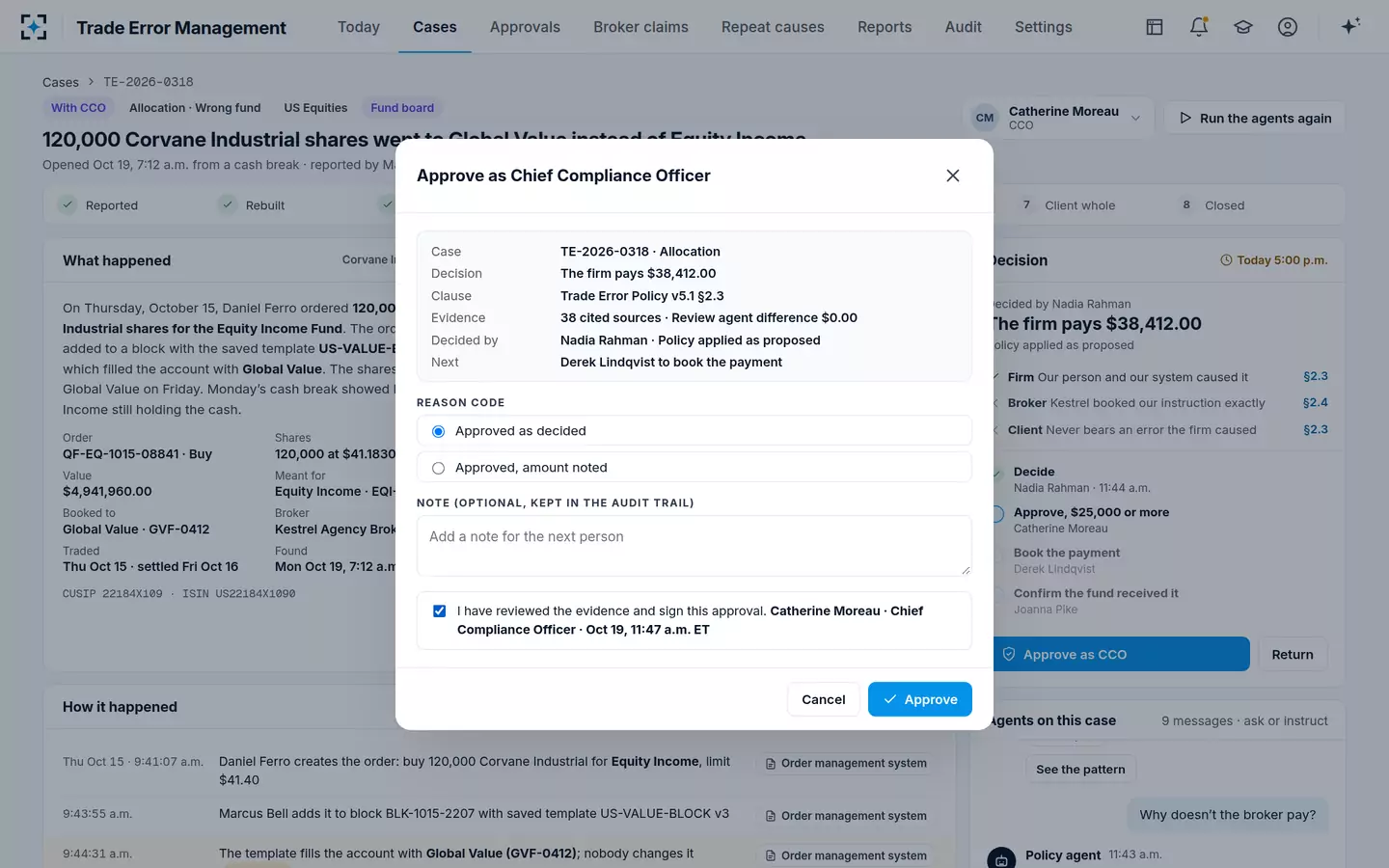Click the graduation cap learning icon
Image resolution: width=1389 pixels, height=868 pixels.
(x=1243, y=27)
